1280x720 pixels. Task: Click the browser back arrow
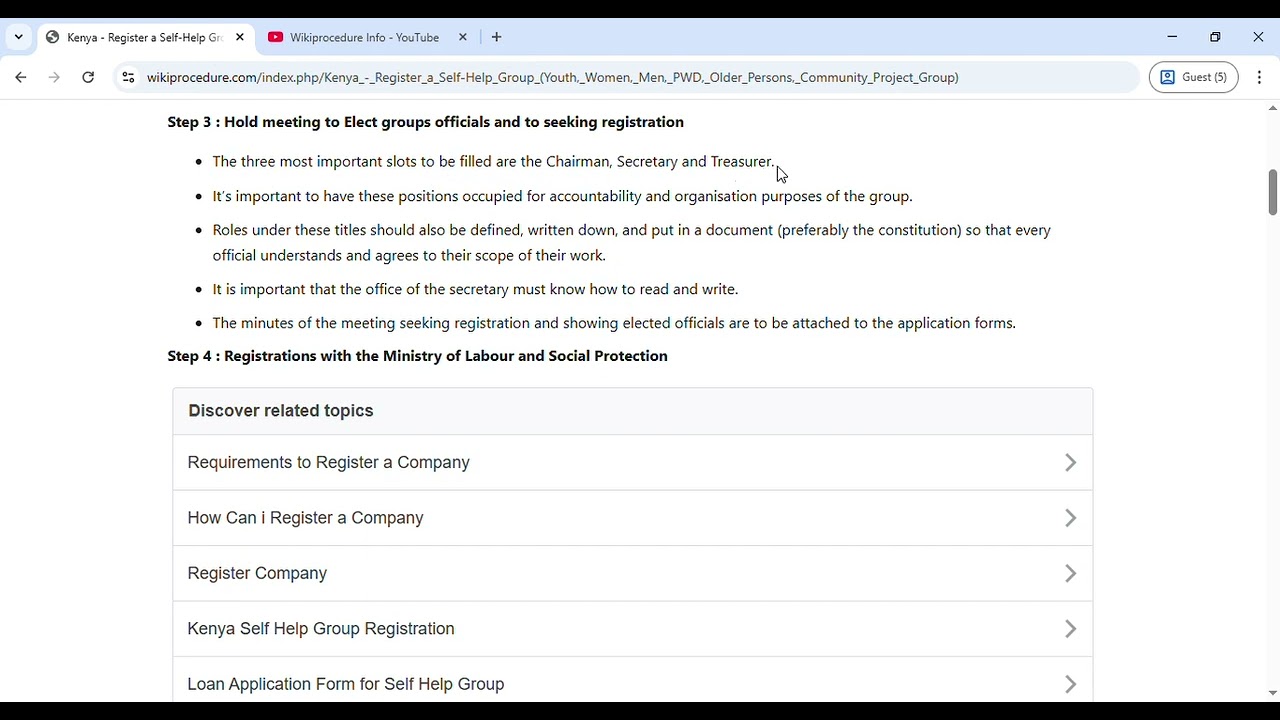point(21,77)
